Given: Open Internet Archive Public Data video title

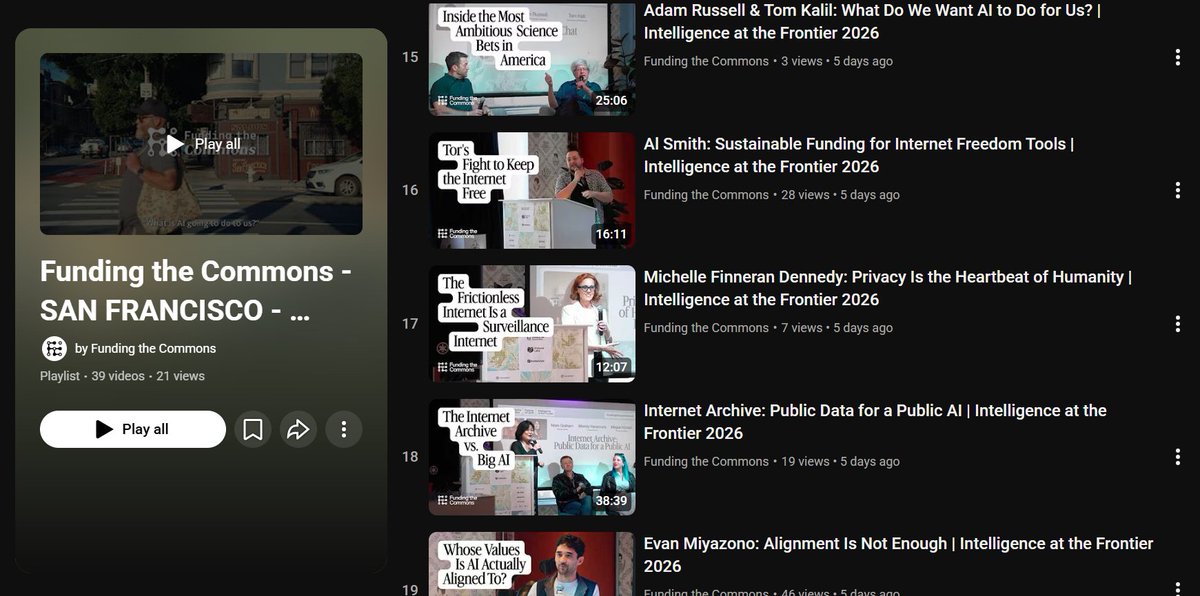Looking at the screenshot, I should (875, 421).
